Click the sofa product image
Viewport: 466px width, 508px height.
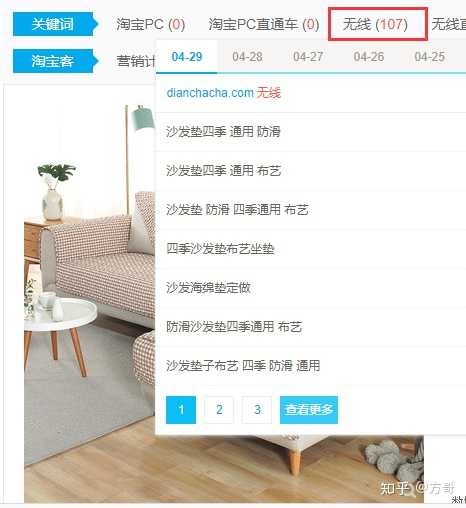coord(89,300)
